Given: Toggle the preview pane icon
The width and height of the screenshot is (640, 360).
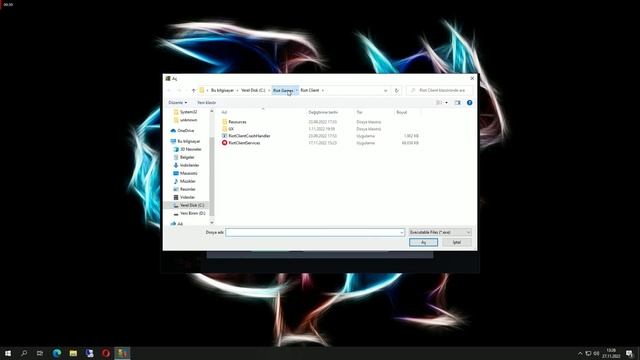Looking at the screenshot, I should coord(458,102).
